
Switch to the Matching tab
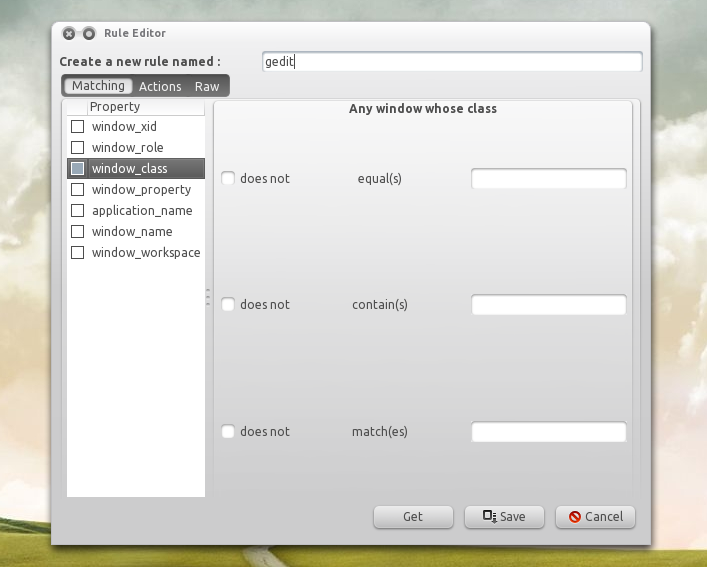pos(98,86)
